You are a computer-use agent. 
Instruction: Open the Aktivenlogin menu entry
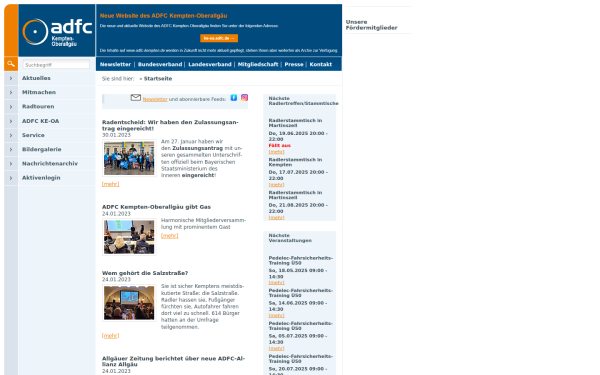pos(41,178)
